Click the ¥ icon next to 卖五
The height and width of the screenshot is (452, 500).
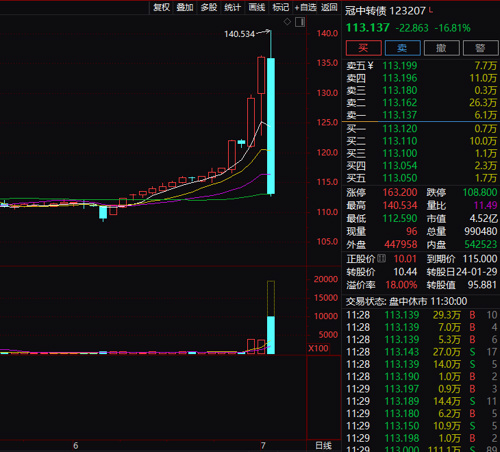click(x=370, y=66)
